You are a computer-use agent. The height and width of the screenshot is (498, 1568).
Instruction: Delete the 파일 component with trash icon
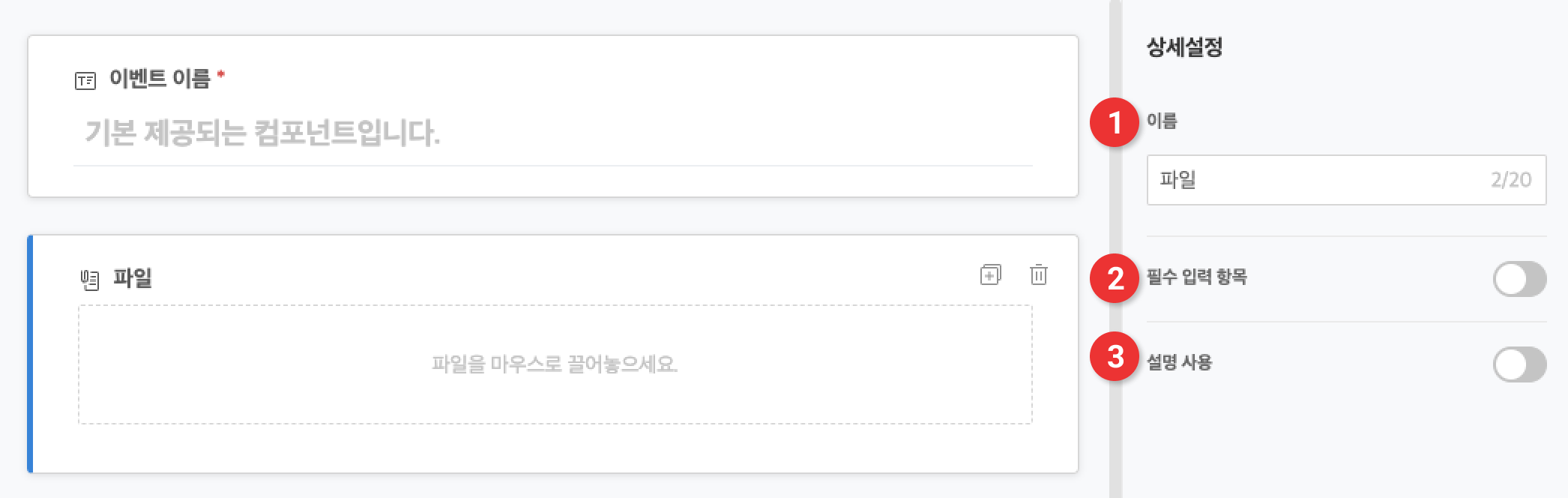(x=1038, y=275)
